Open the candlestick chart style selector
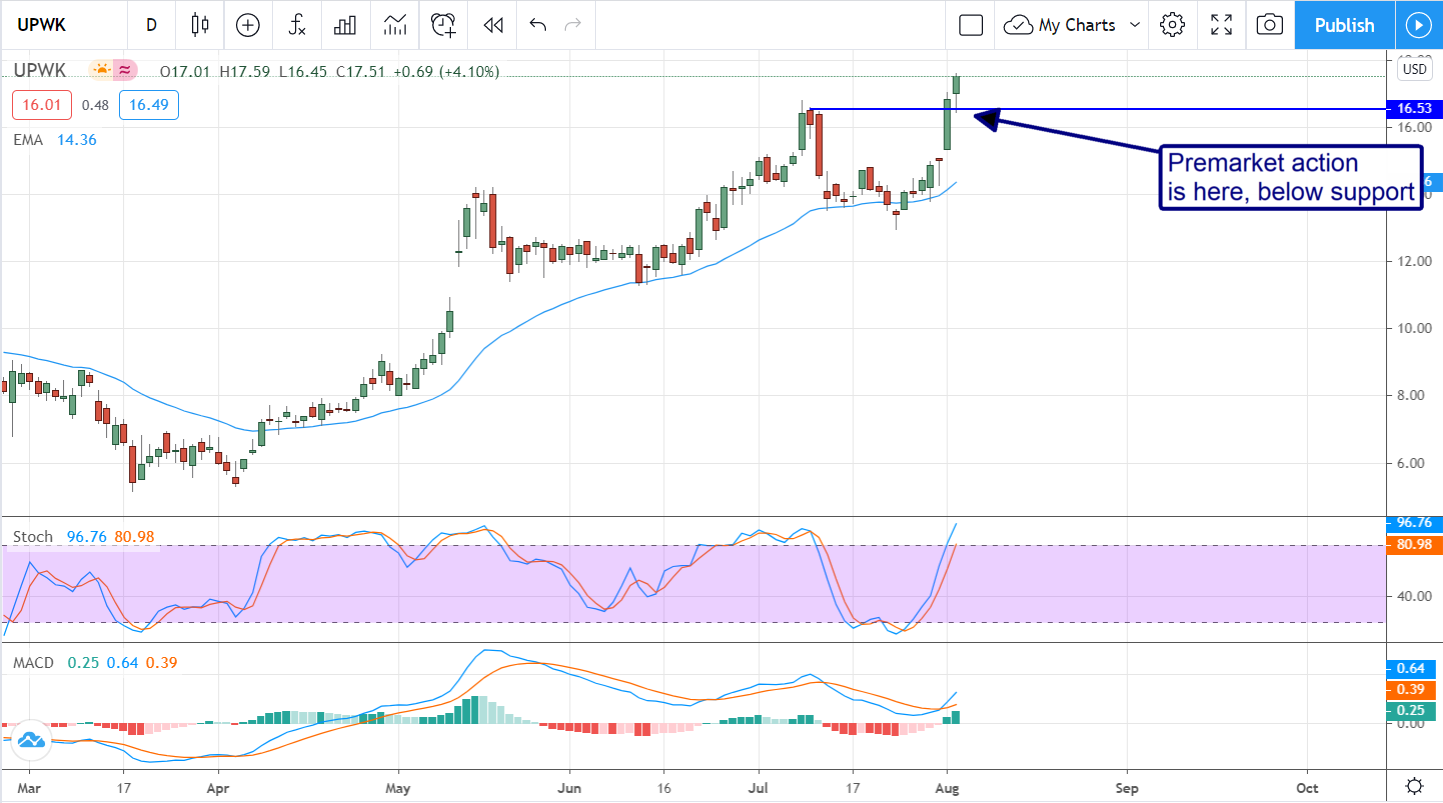1443x803 pixels. tap(200, 25)
